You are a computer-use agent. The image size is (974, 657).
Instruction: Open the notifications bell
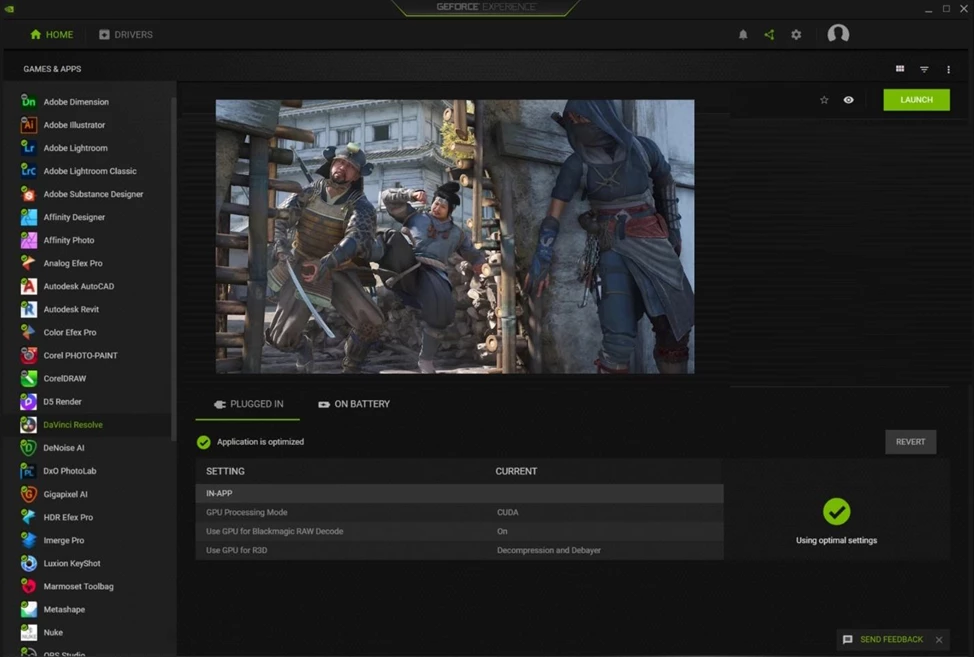743,35
